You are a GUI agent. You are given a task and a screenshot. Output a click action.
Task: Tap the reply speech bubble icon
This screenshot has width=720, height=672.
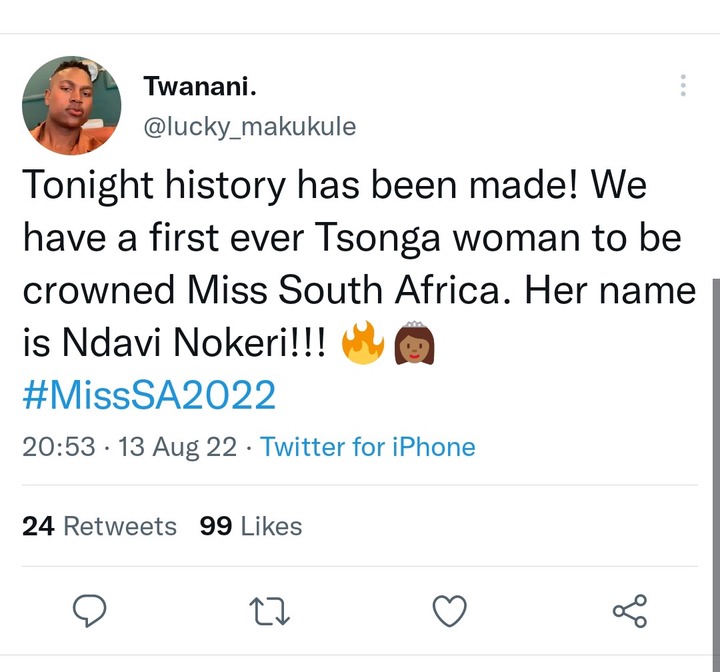point(90,610)
